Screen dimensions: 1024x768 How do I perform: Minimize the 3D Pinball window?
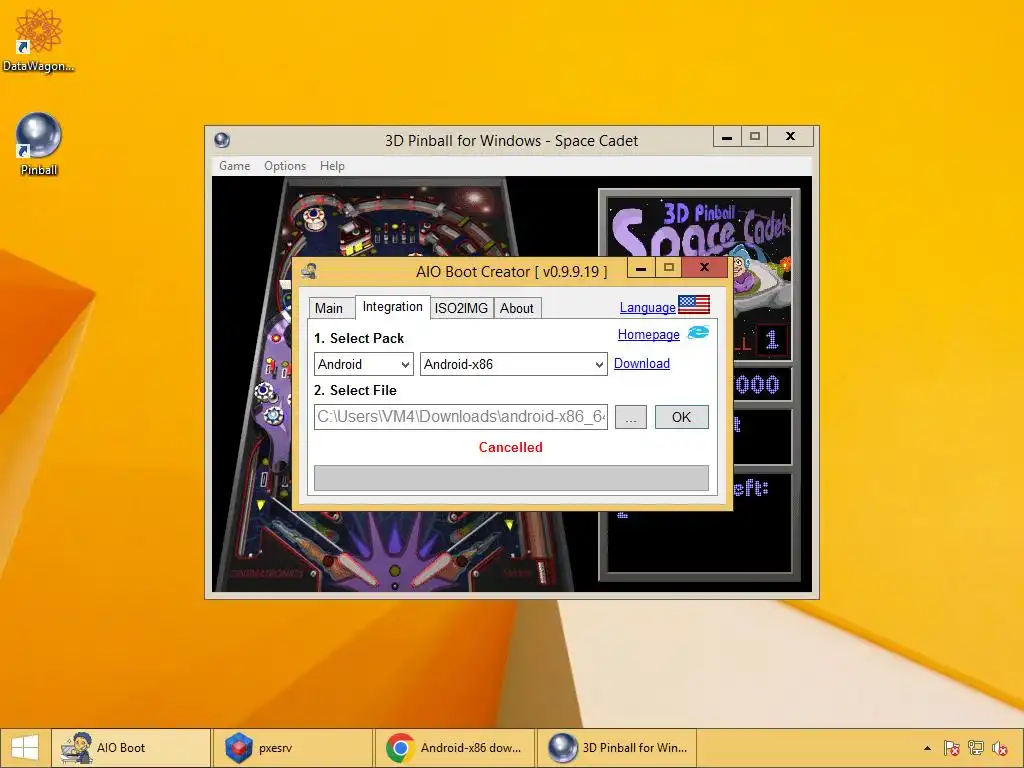727,136
